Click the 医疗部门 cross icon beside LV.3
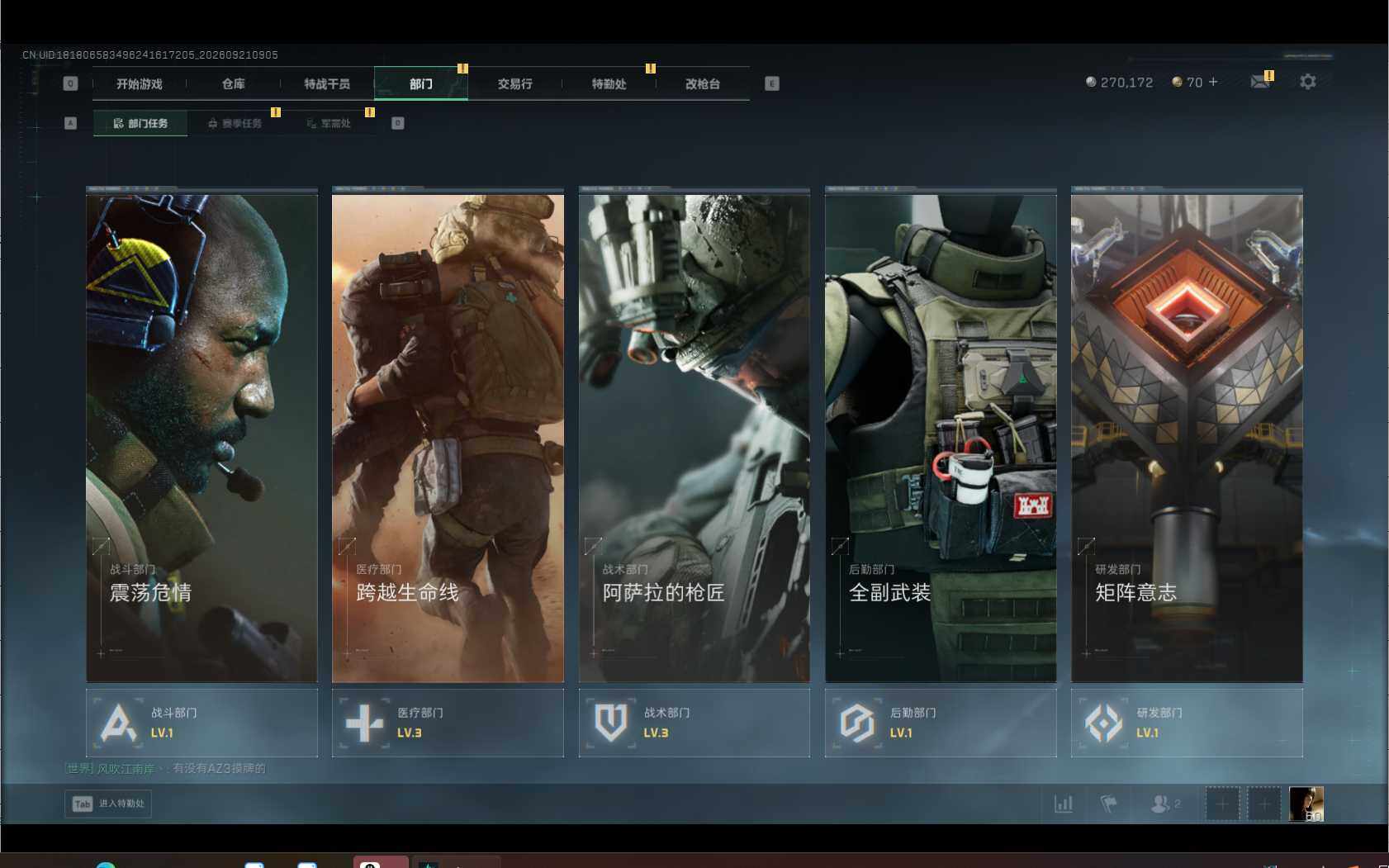 pos(364,723)
